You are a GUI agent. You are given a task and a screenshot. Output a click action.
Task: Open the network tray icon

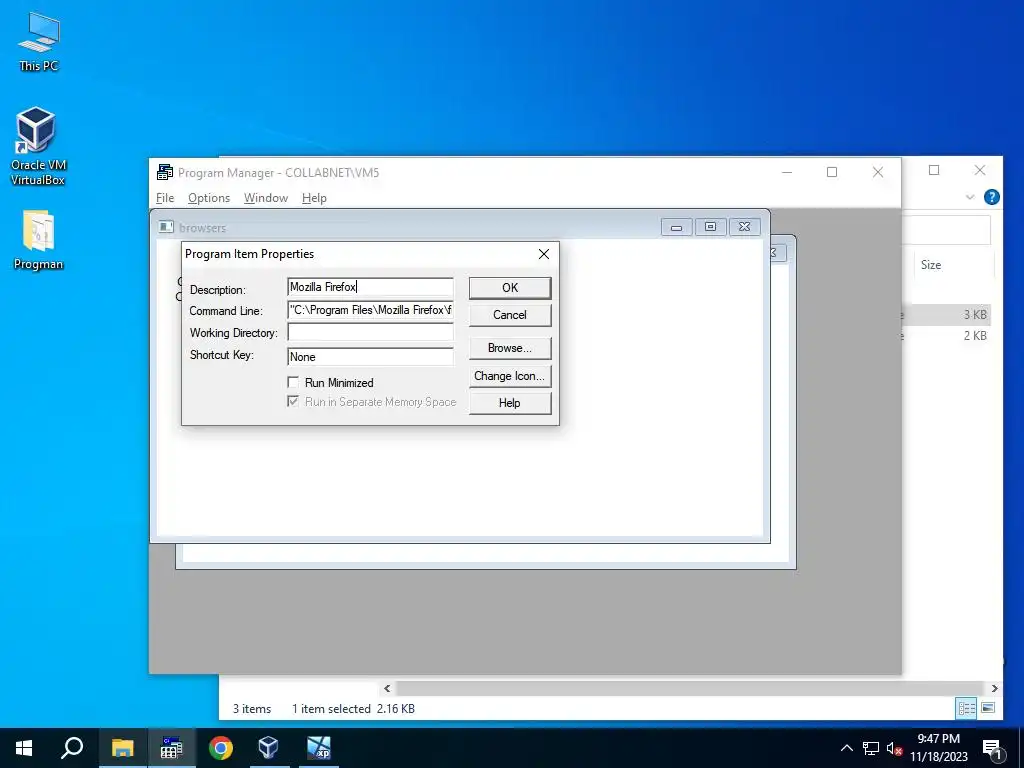click(x=871, y=748)
